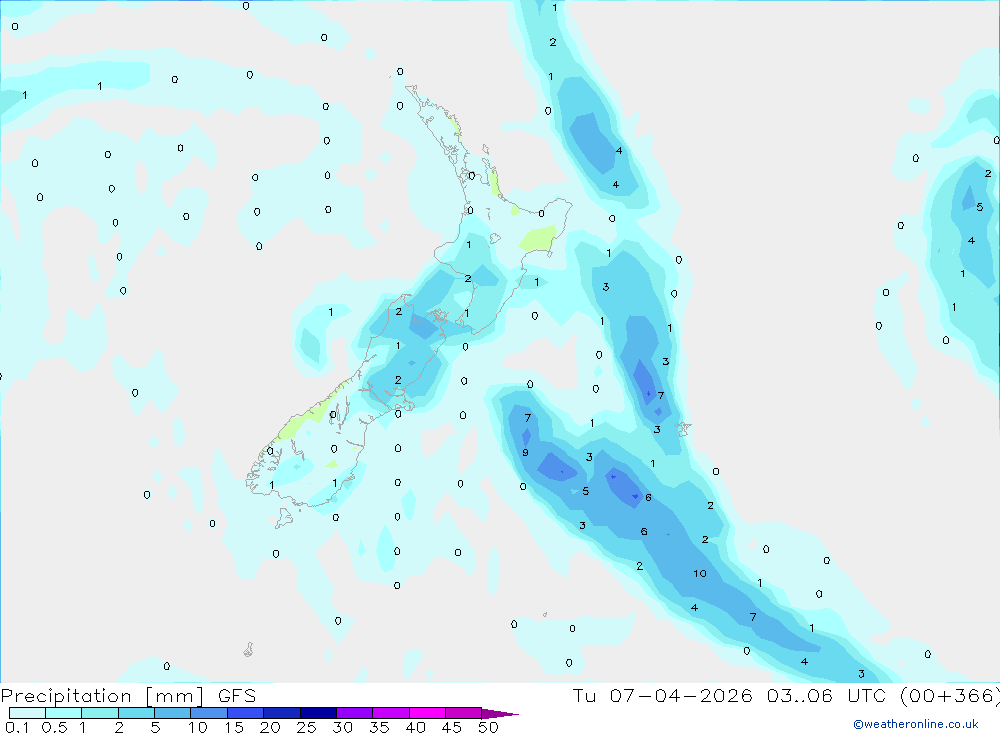Select the 2–5 mm legend color swatch
This screenshot has height=733, width=1000.
tap(136, 713)
